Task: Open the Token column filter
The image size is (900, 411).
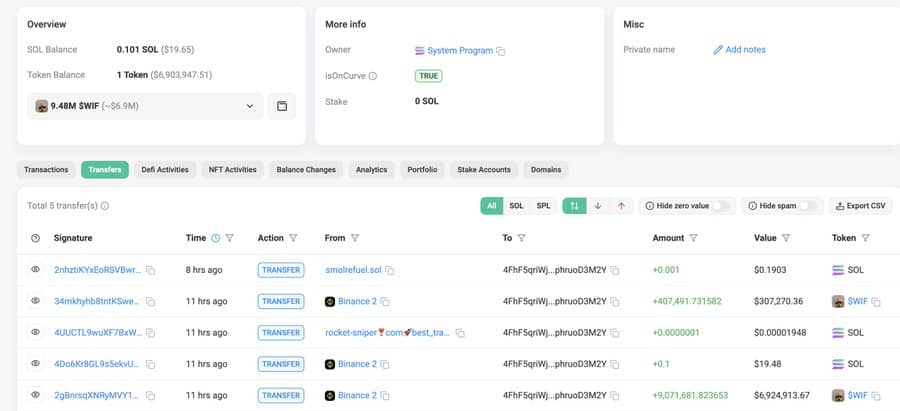Action: [x=865, y=238]
